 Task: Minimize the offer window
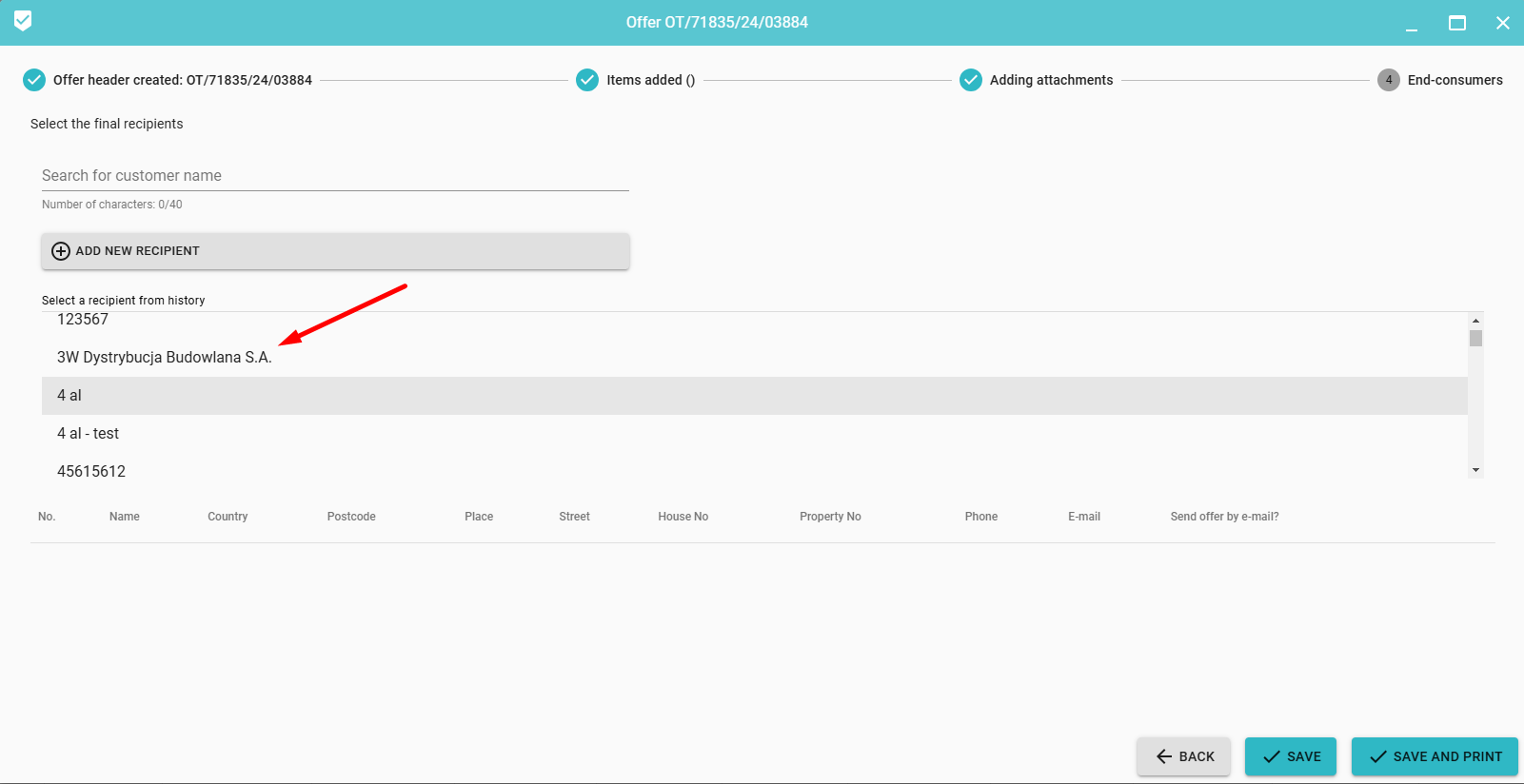tap(1412, 23)
